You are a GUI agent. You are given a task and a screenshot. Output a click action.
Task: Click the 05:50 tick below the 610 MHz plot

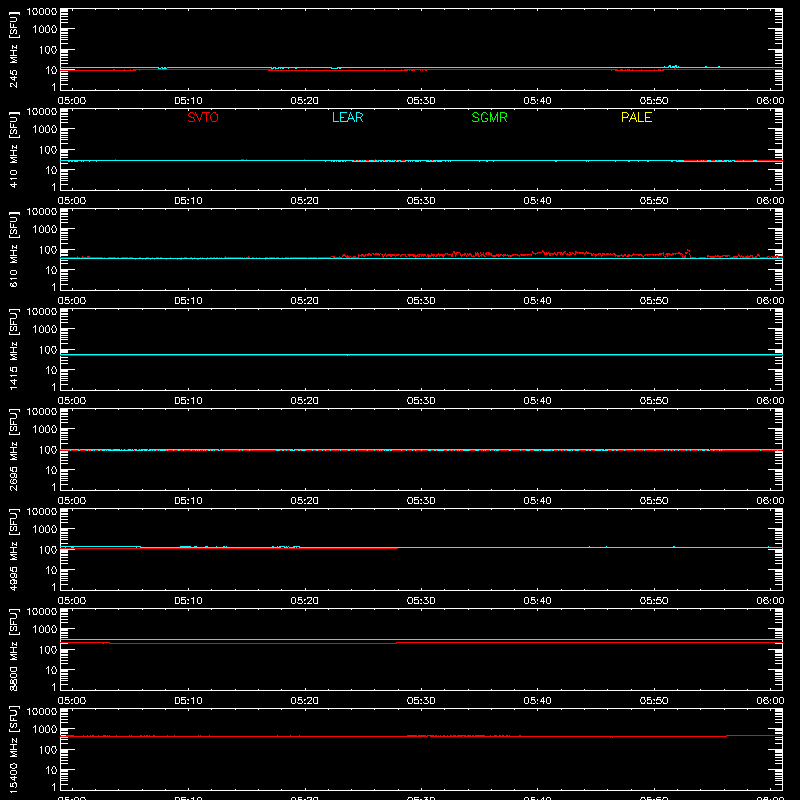[654, 301]
